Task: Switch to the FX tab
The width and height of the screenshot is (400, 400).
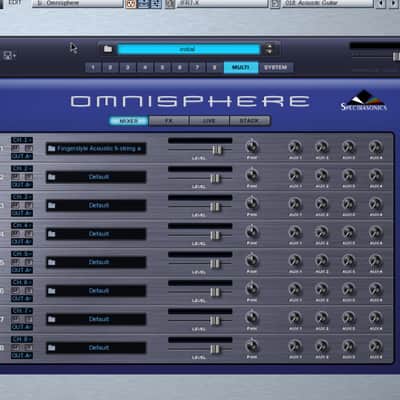Action: 169,121
